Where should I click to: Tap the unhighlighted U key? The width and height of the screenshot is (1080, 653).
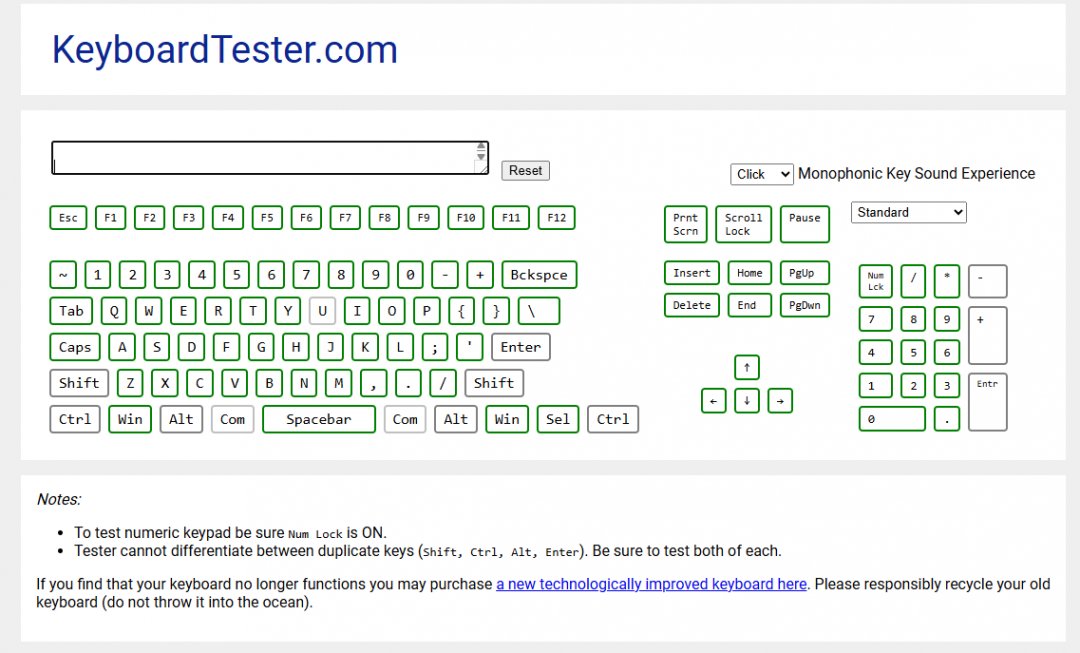(322, 311)
